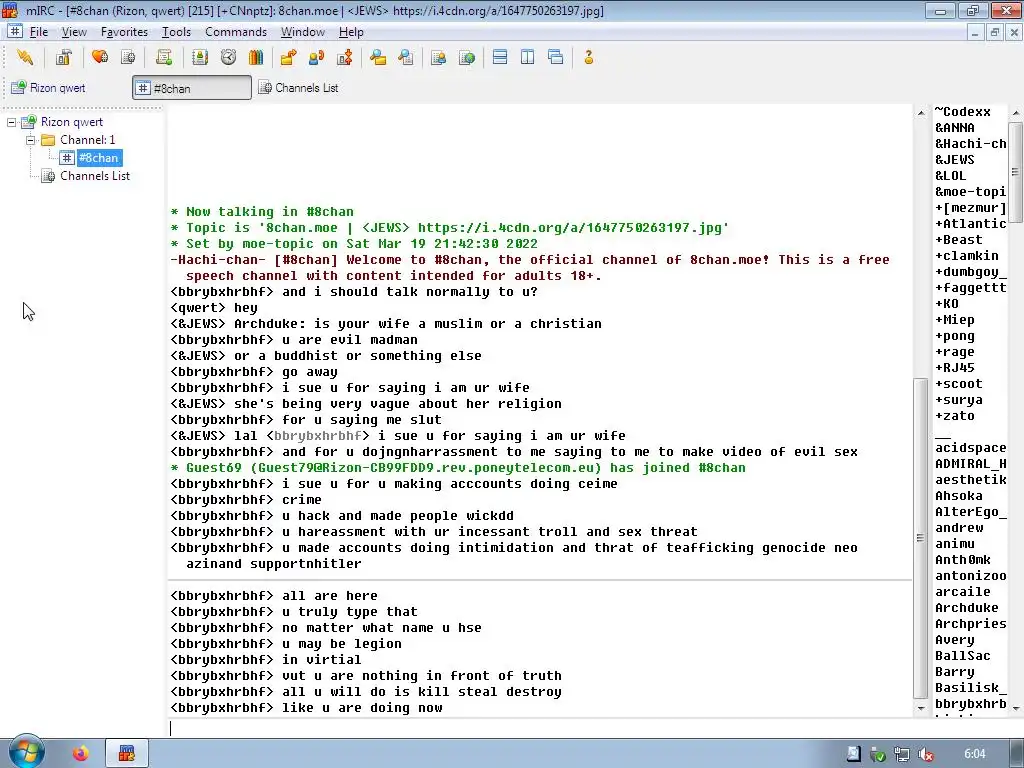Open the Channels List toolbar icon next to heart
1024x768 pixels.
click(x=128, y=57)
